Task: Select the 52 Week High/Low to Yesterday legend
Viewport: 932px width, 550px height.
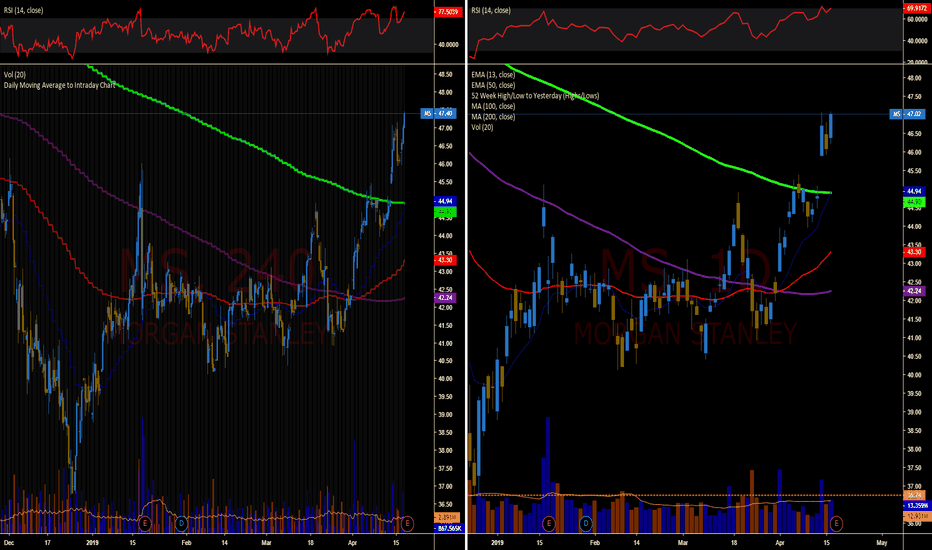Action: click(x=535, y=95)
